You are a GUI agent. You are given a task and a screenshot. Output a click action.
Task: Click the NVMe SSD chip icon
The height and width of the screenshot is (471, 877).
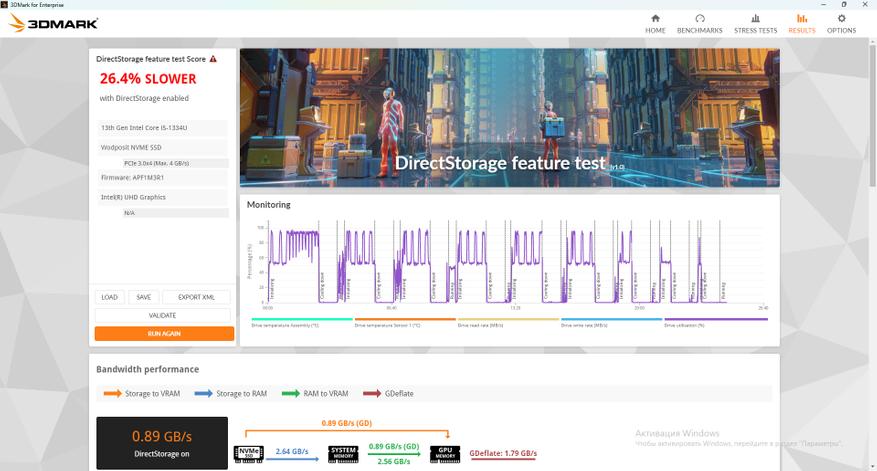248,454
